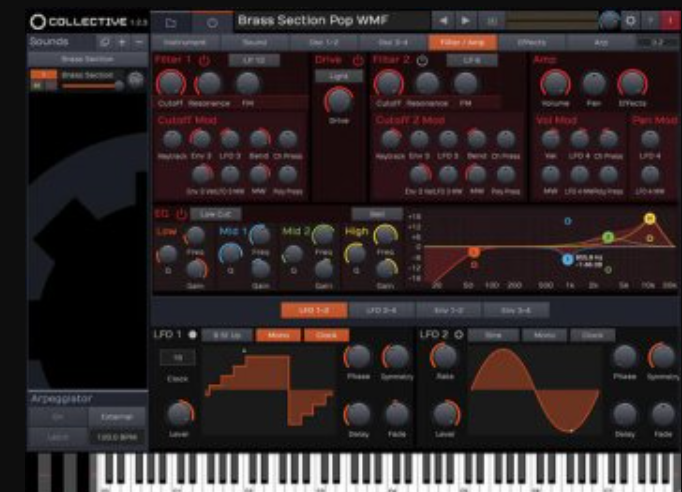Viewport: 682px width, 492px height.
Task: Open Brass Section sounds header dropdown
Action: pos(87,59)
